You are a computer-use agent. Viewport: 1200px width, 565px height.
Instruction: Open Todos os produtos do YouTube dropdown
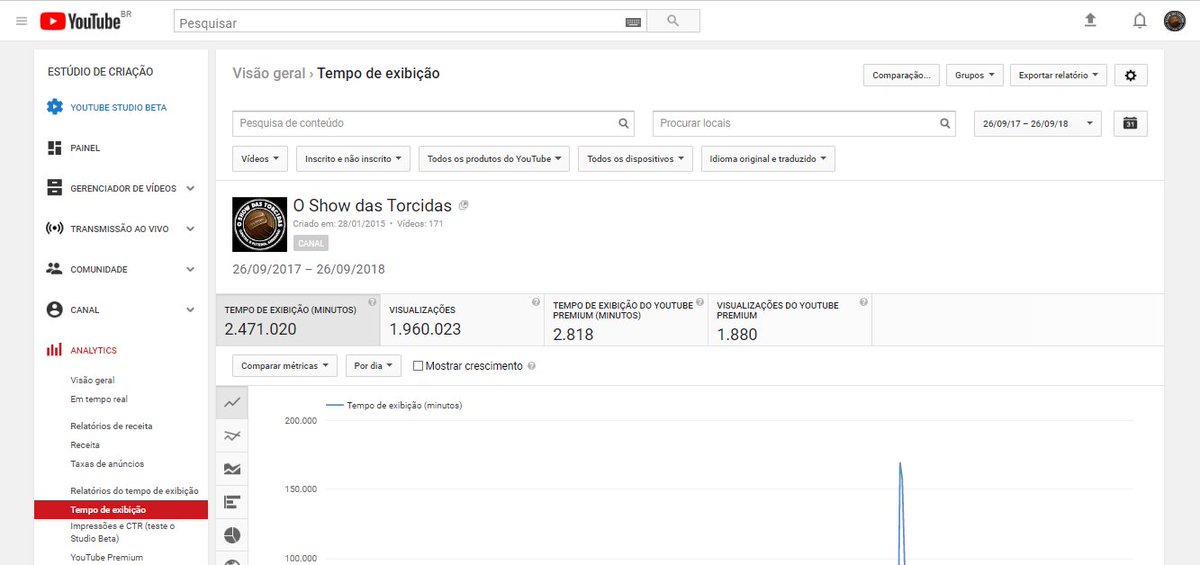pyautogui.click(x=494, y=159)
